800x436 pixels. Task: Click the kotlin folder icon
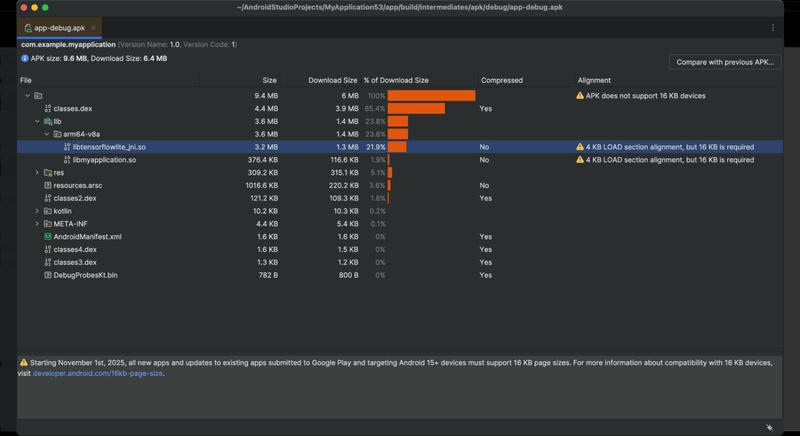click(47, 211)
